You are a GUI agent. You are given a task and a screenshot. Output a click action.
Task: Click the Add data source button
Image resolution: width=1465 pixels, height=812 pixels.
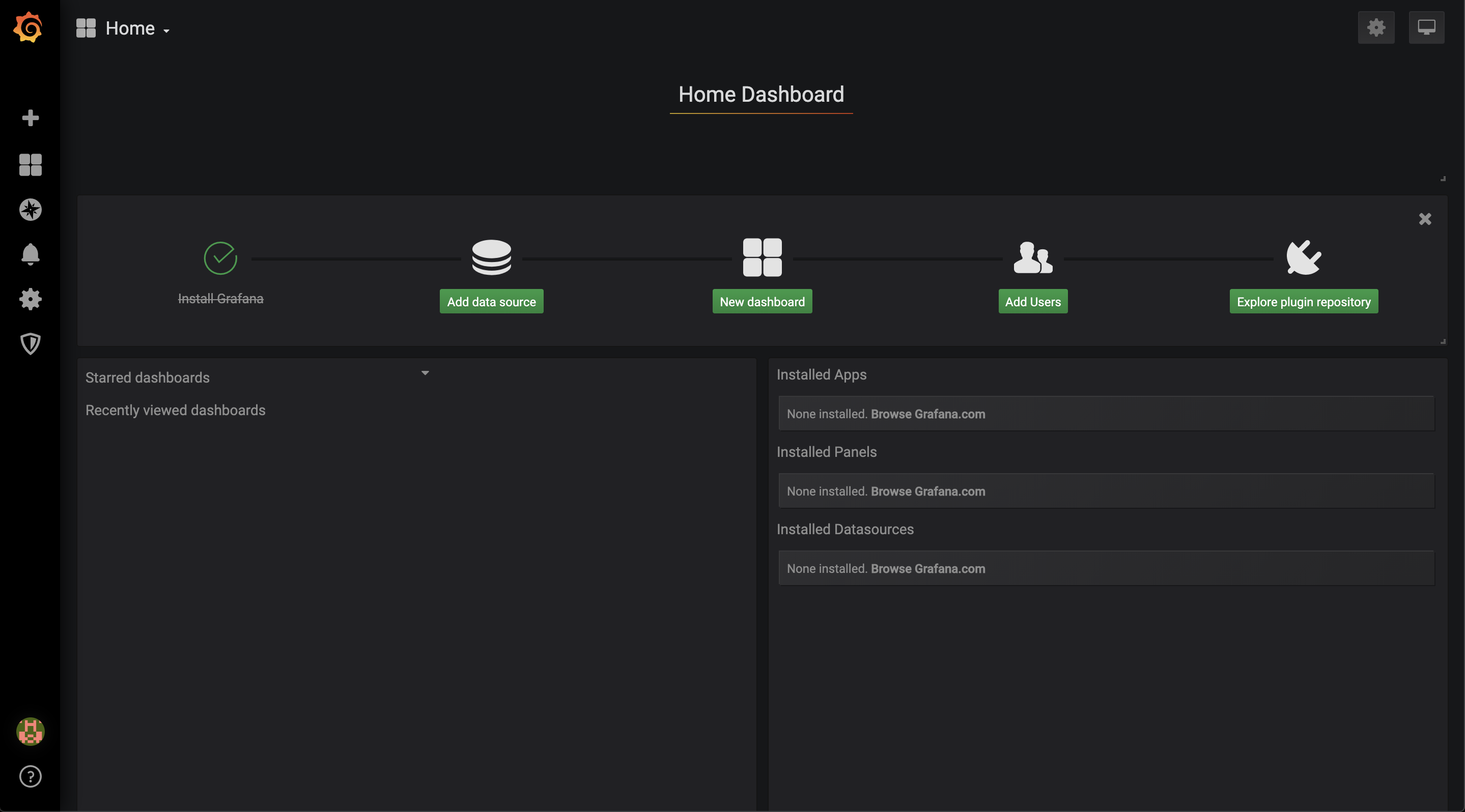point(491,302)
